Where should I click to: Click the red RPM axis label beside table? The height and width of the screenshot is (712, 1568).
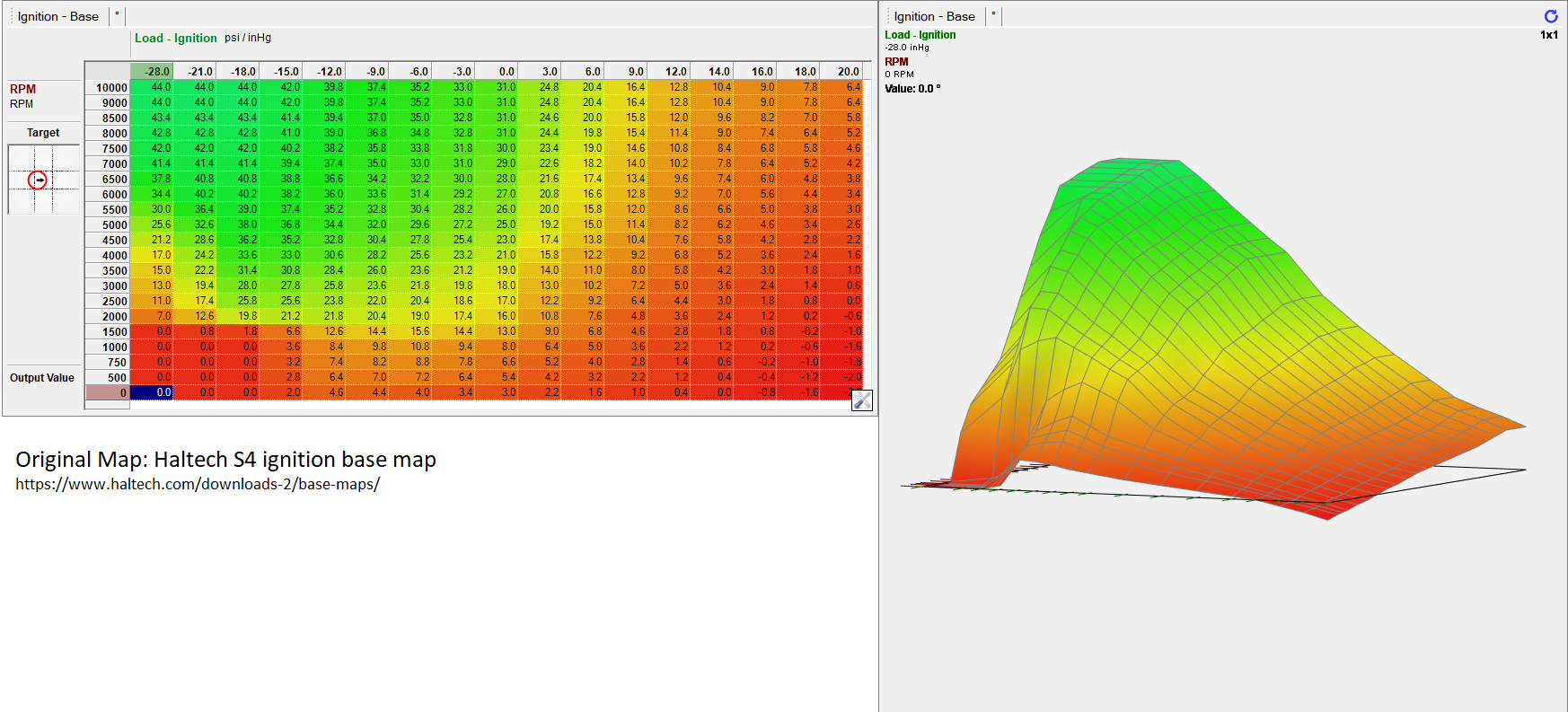click(23, 89)
